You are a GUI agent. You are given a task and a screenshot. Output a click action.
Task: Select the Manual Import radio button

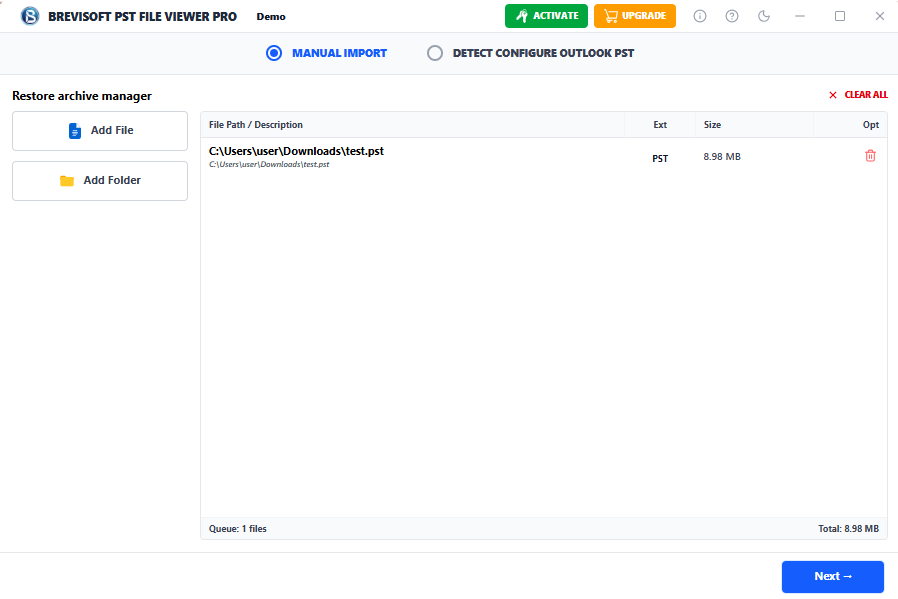tap(274, 53)
